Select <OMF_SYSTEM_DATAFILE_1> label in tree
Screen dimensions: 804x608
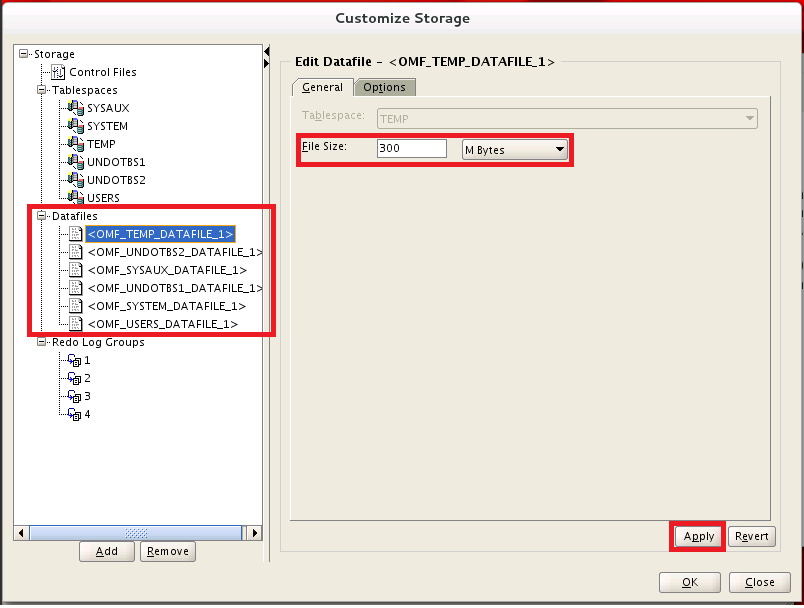coord(167,306)
